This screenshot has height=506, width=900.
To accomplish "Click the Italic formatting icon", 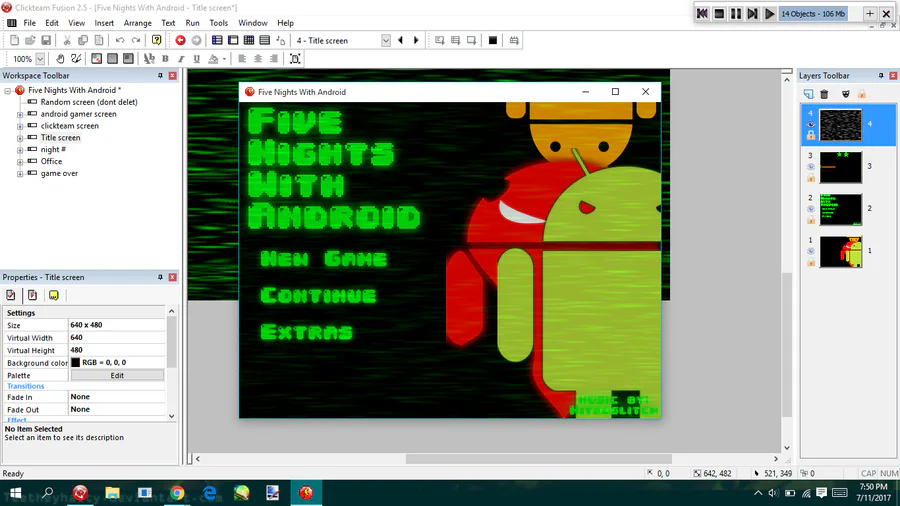I will point(181,59).
